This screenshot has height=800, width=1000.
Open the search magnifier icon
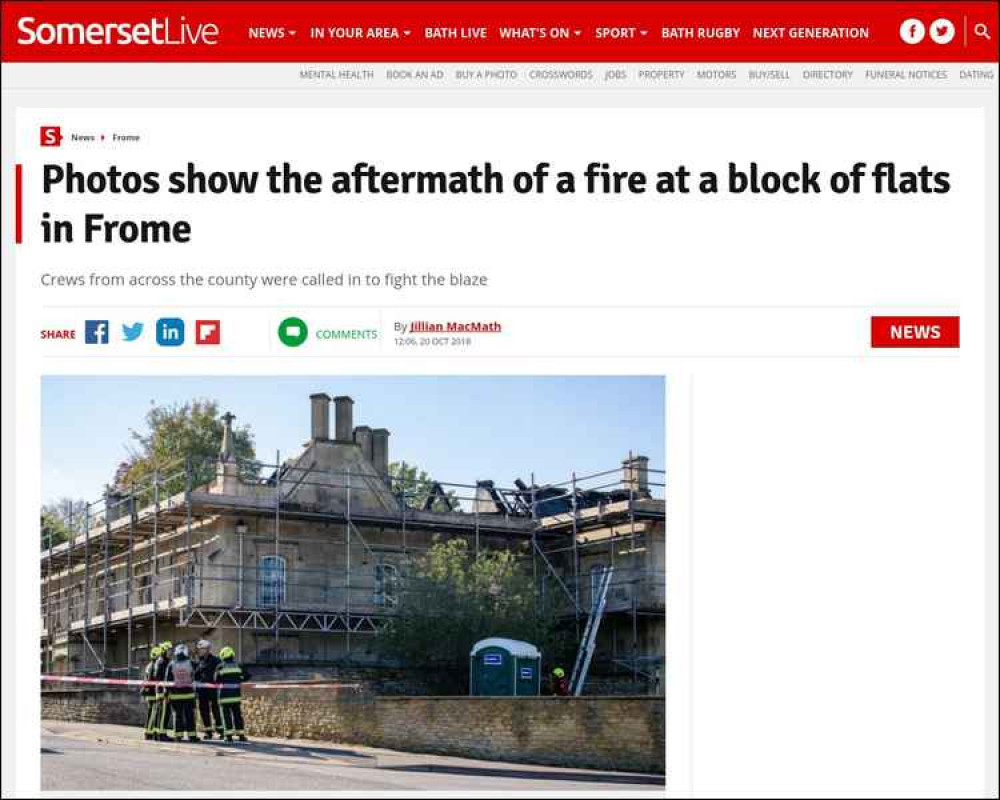[x=982, y=31]
